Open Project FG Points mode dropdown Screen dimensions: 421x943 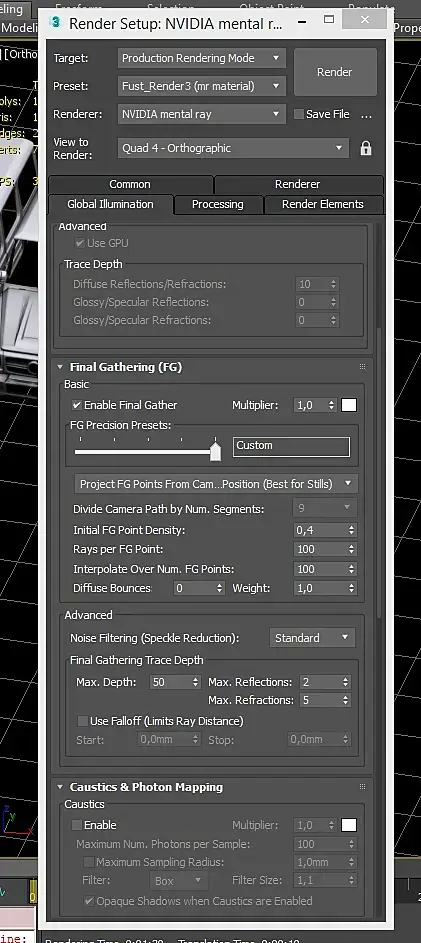click(x=216, y=484)
